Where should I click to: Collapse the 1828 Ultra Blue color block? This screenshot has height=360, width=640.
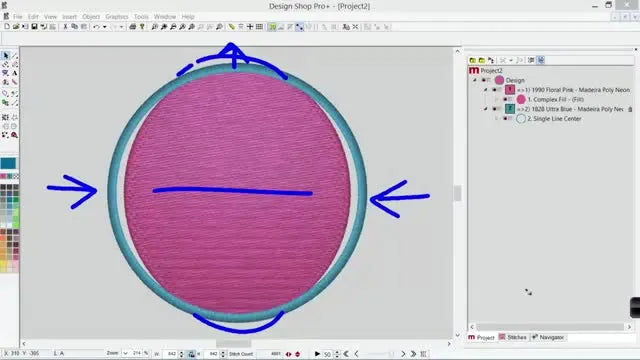tap(486, 109)
